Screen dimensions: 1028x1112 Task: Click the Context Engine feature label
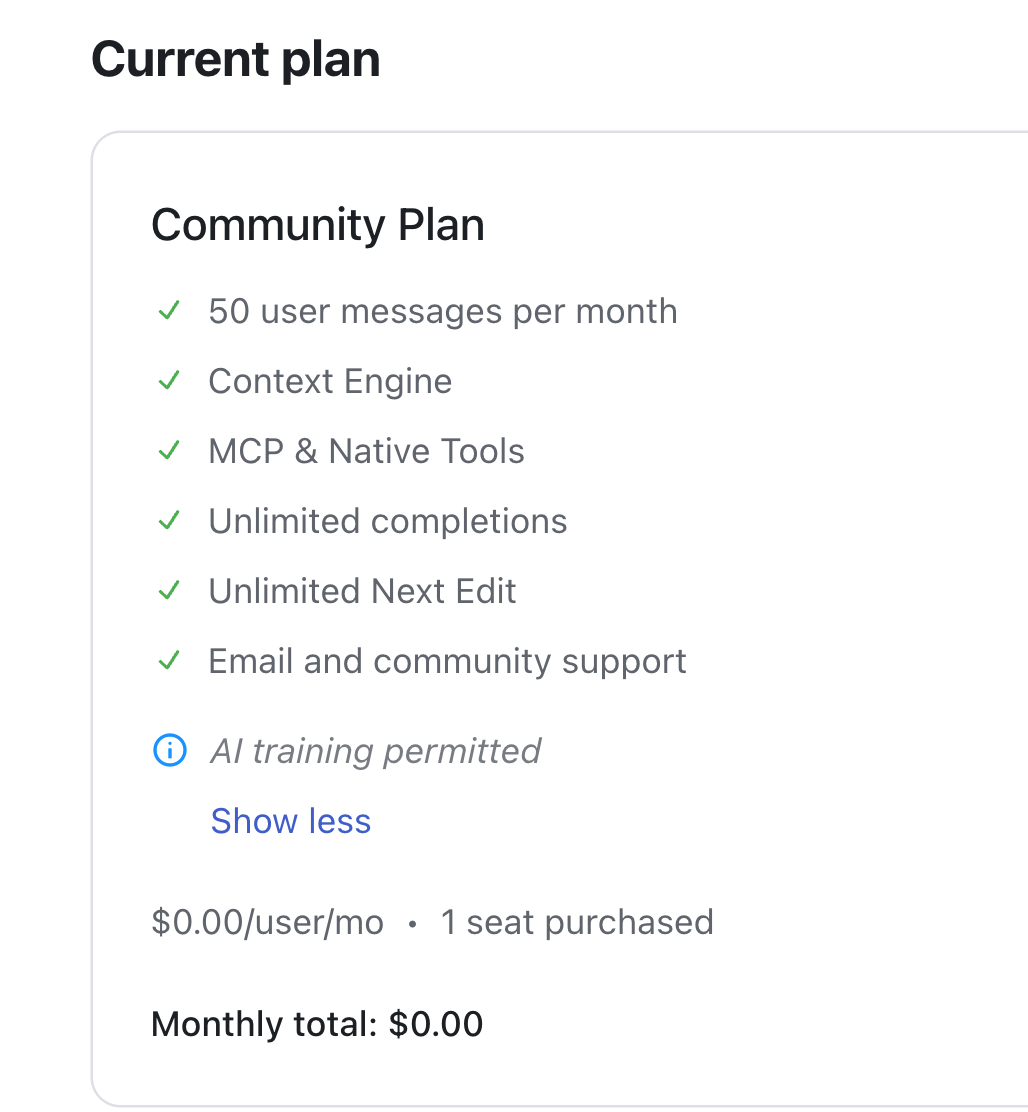coord(330,382)
